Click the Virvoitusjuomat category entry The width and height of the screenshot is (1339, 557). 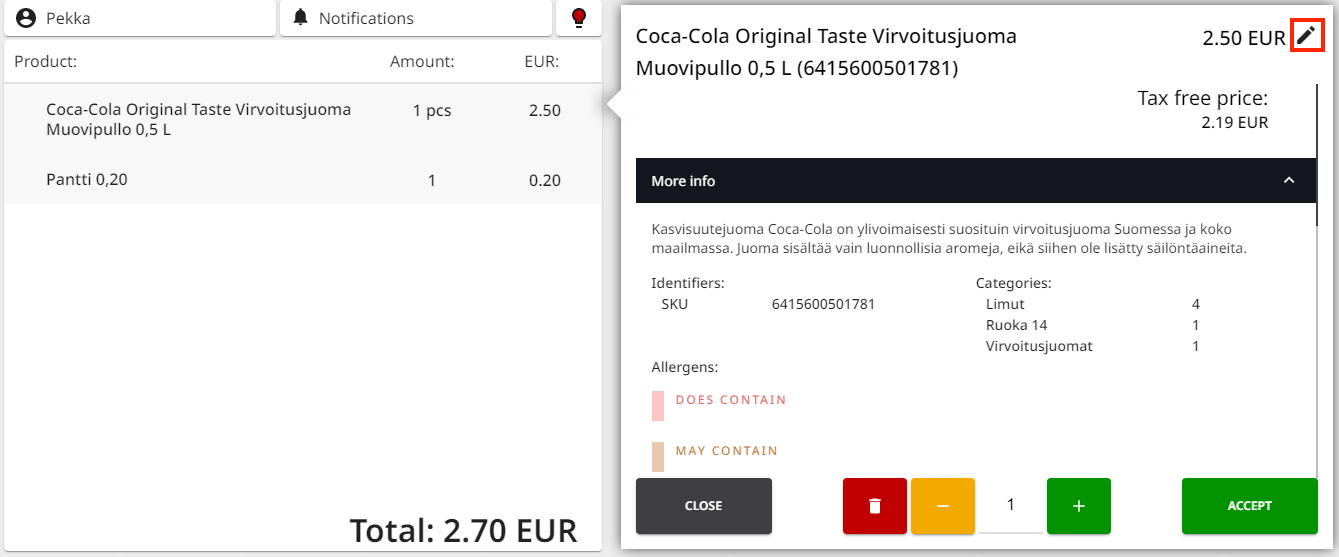tap(1039, 346)
